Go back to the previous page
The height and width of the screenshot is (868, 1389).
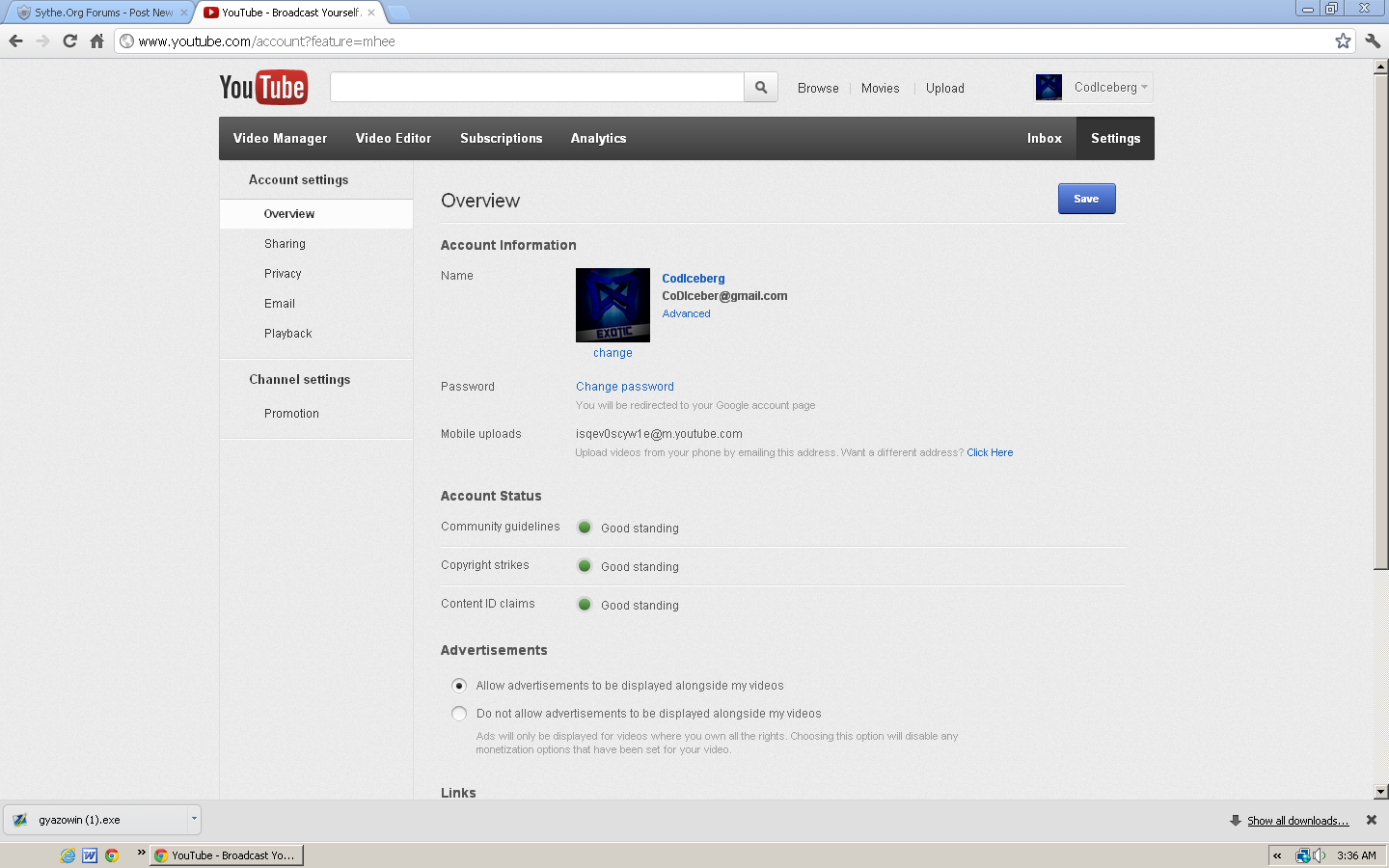[x=15, y=41]
